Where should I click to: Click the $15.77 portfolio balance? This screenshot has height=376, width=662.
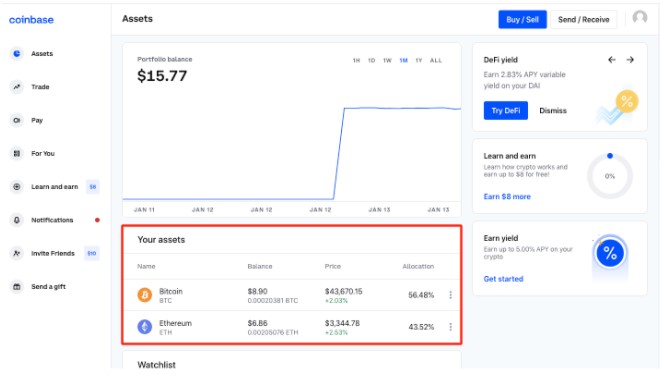coord(162,76)
